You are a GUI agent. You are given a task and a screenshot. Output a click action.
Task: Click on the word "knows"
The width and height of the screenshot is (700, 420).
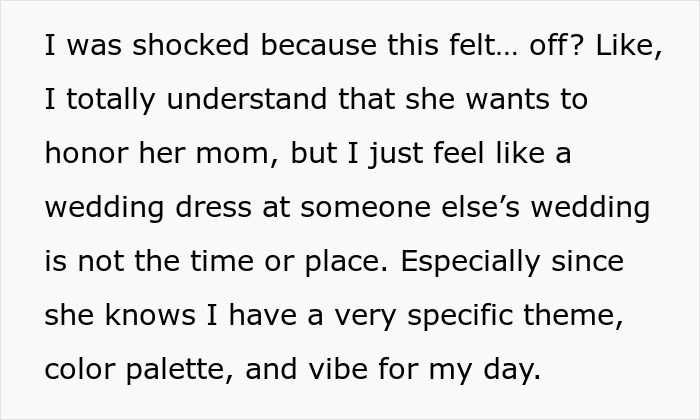pyautogui.click(x=150, y=315)
